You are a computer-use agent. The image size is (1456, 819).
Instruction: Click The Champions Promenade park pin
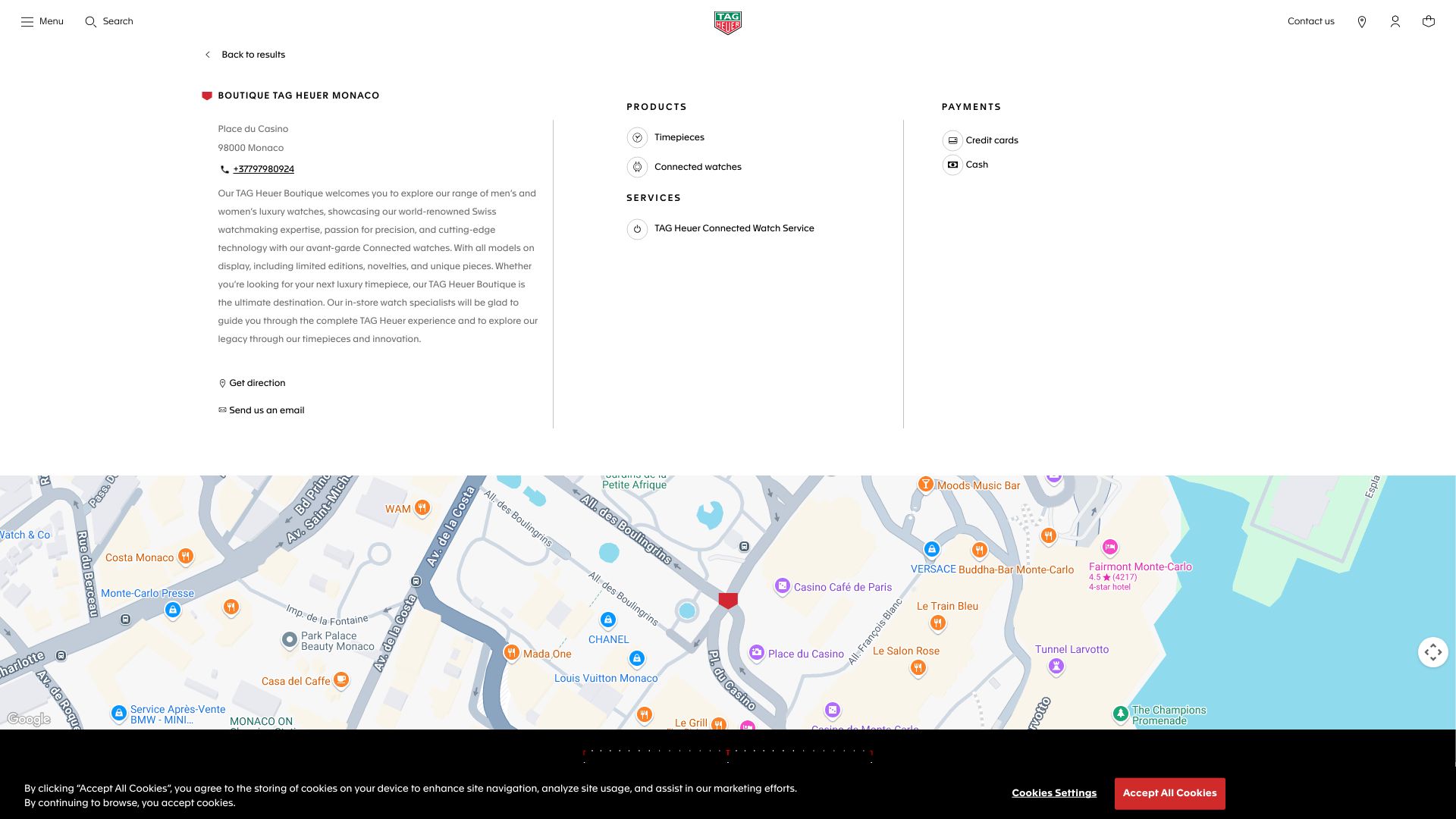(x=1121, y=714)
